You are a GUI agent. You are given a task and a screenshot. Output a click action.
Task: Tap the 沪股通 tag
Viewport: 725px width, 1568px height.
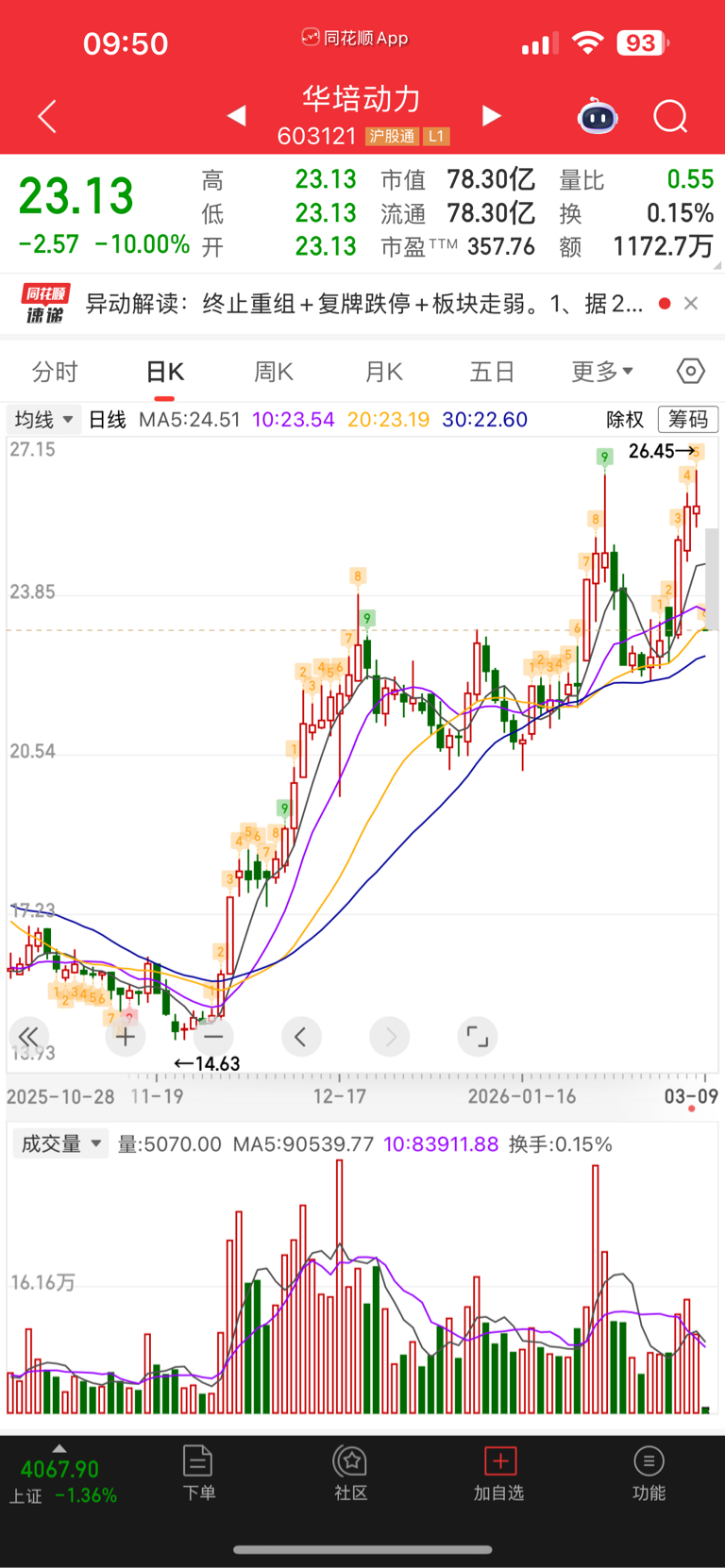[392, 137]
